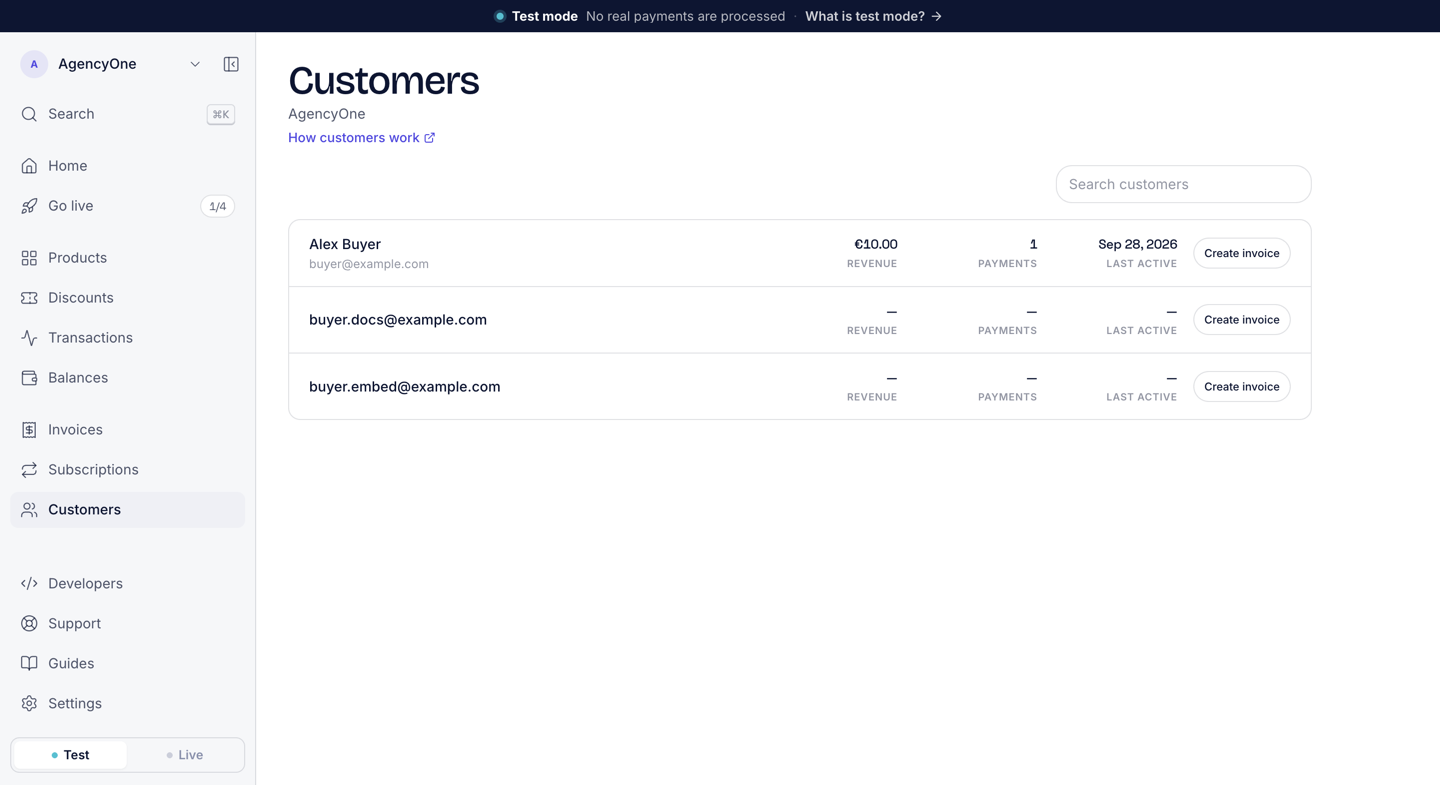Open the AgencyOne account switcher chevron
The height and width of the screenshot is (785, 1440).
[x=195, y=64]
